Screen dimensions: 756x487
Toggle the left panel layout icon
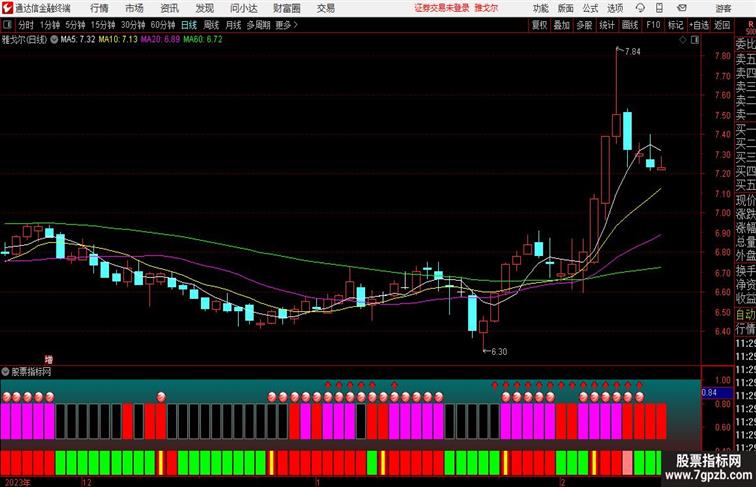tap(7, 25)
